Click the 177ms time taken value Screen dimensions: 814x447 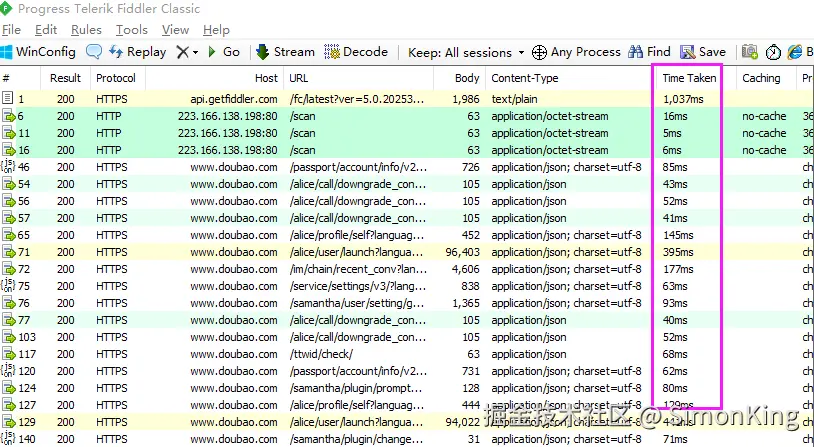point(678,269)
